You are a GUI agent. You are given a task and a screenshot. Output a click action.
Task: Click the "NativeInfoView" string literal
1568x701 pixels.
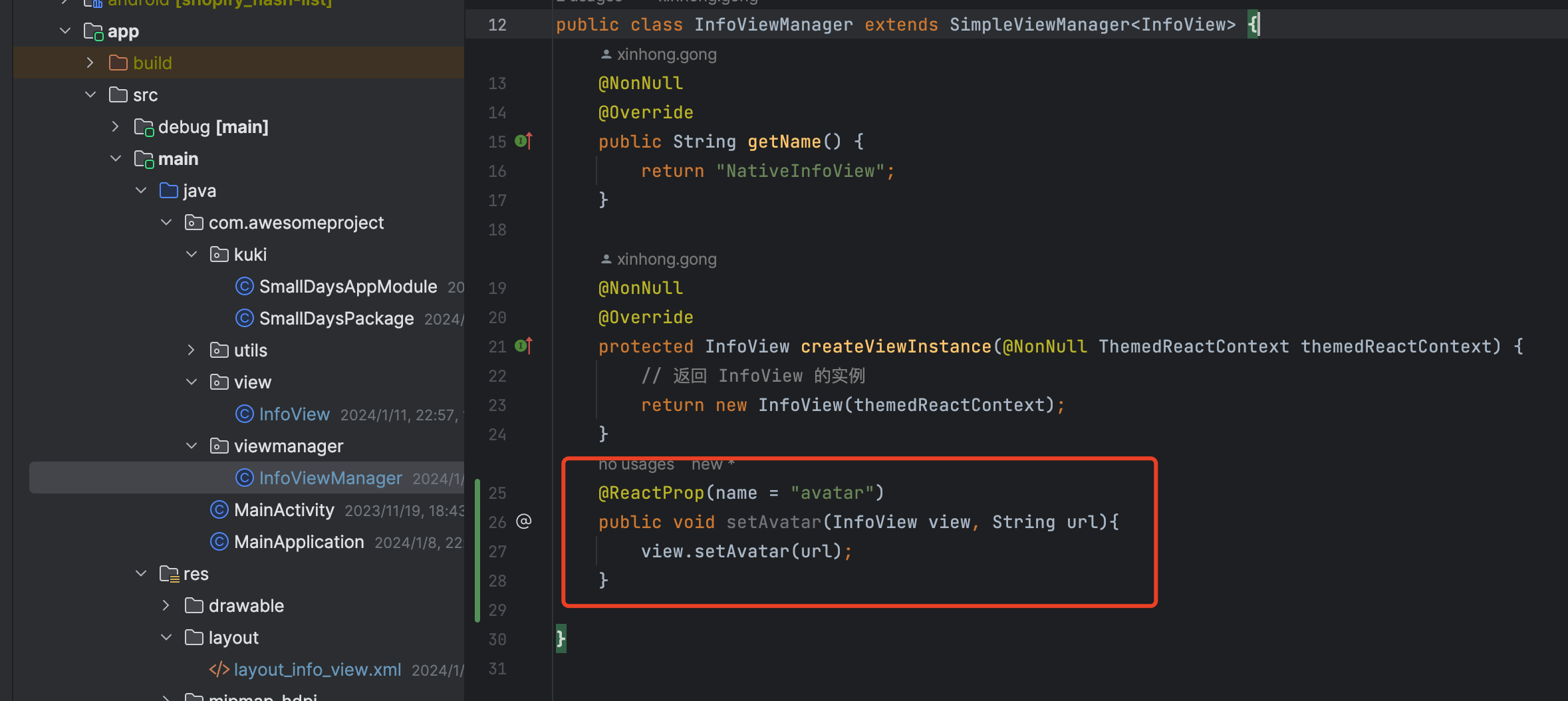point(800,171)
